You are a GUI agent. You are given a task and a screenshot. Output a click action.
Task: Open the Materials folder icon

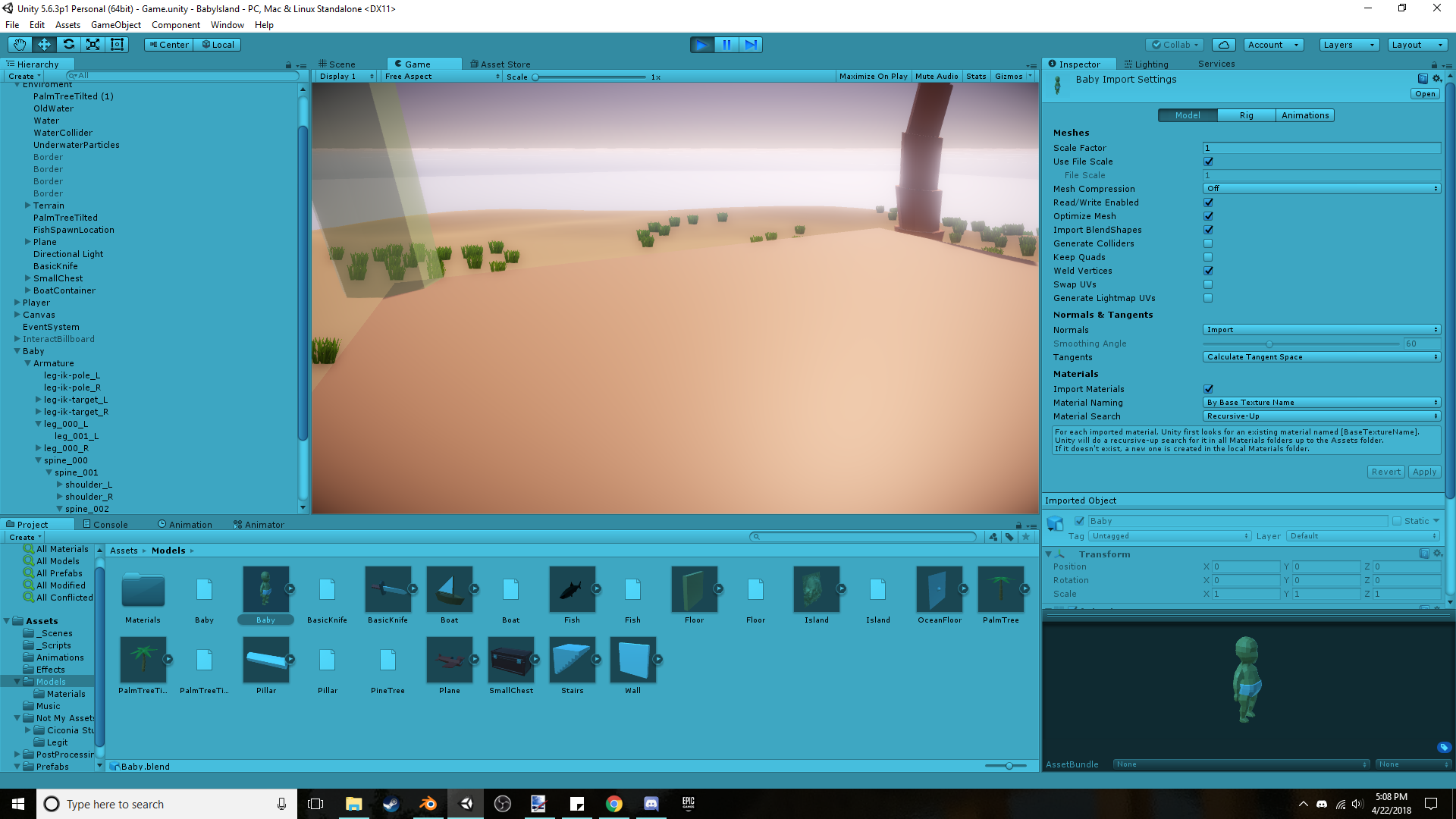[x=143, y=589]
